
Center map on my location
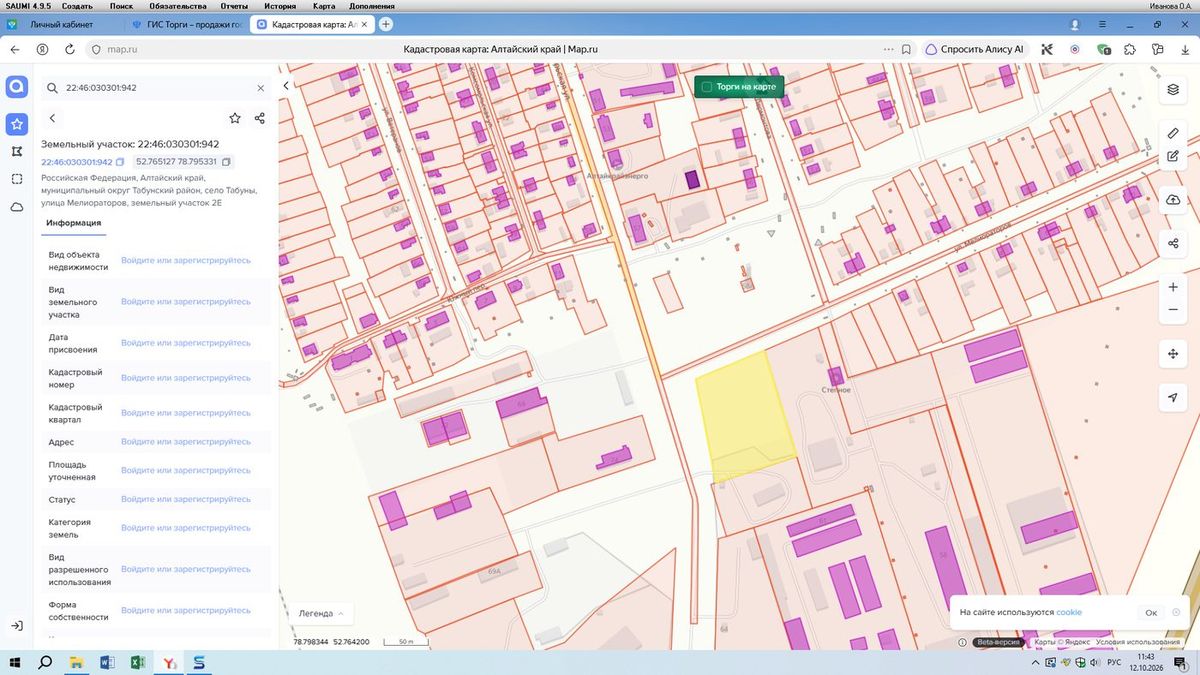(x=1173, y=397)
